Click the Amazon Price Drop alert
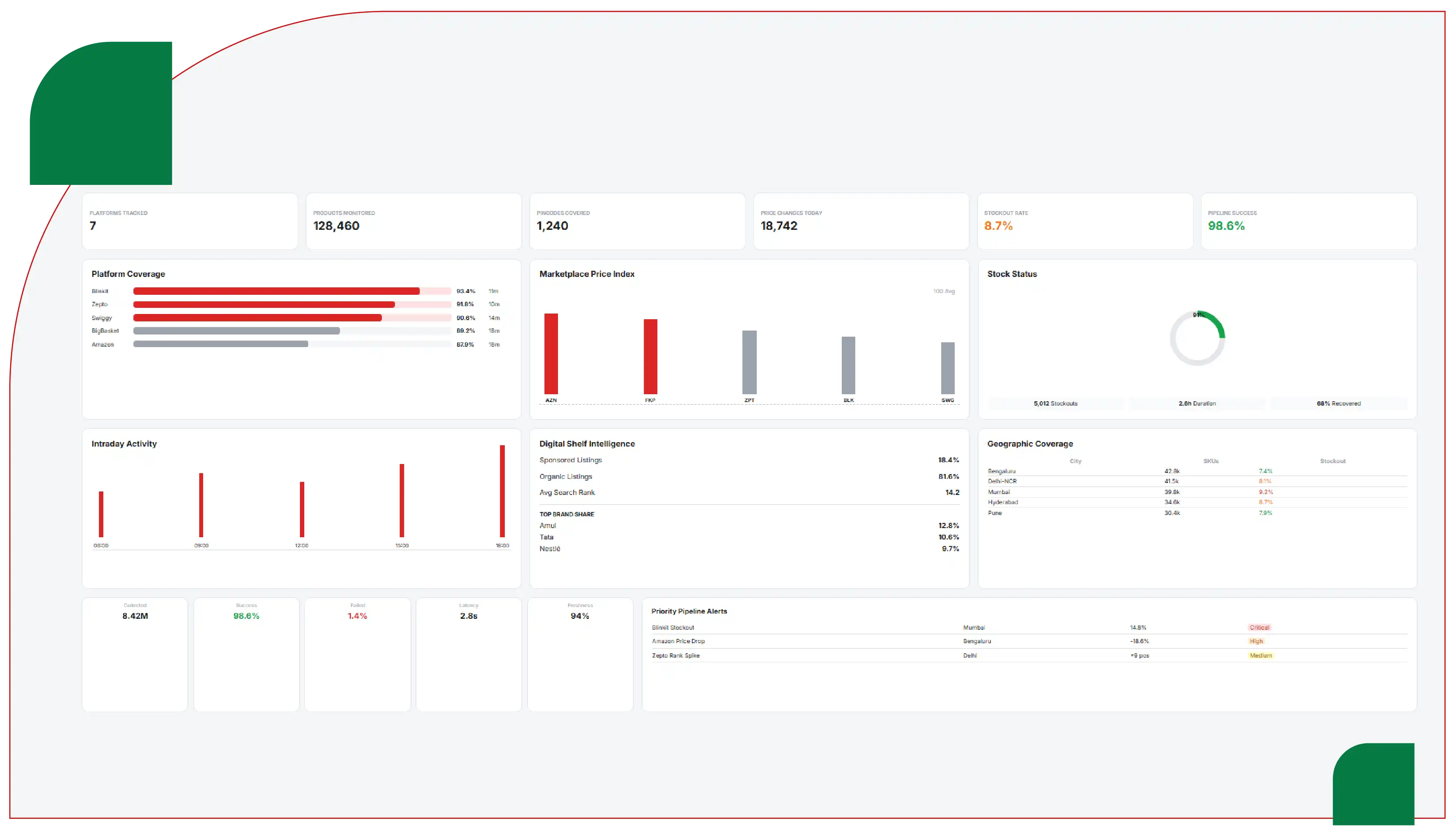The height and width of the screenshot is (829, 1456). [1029, 641]
